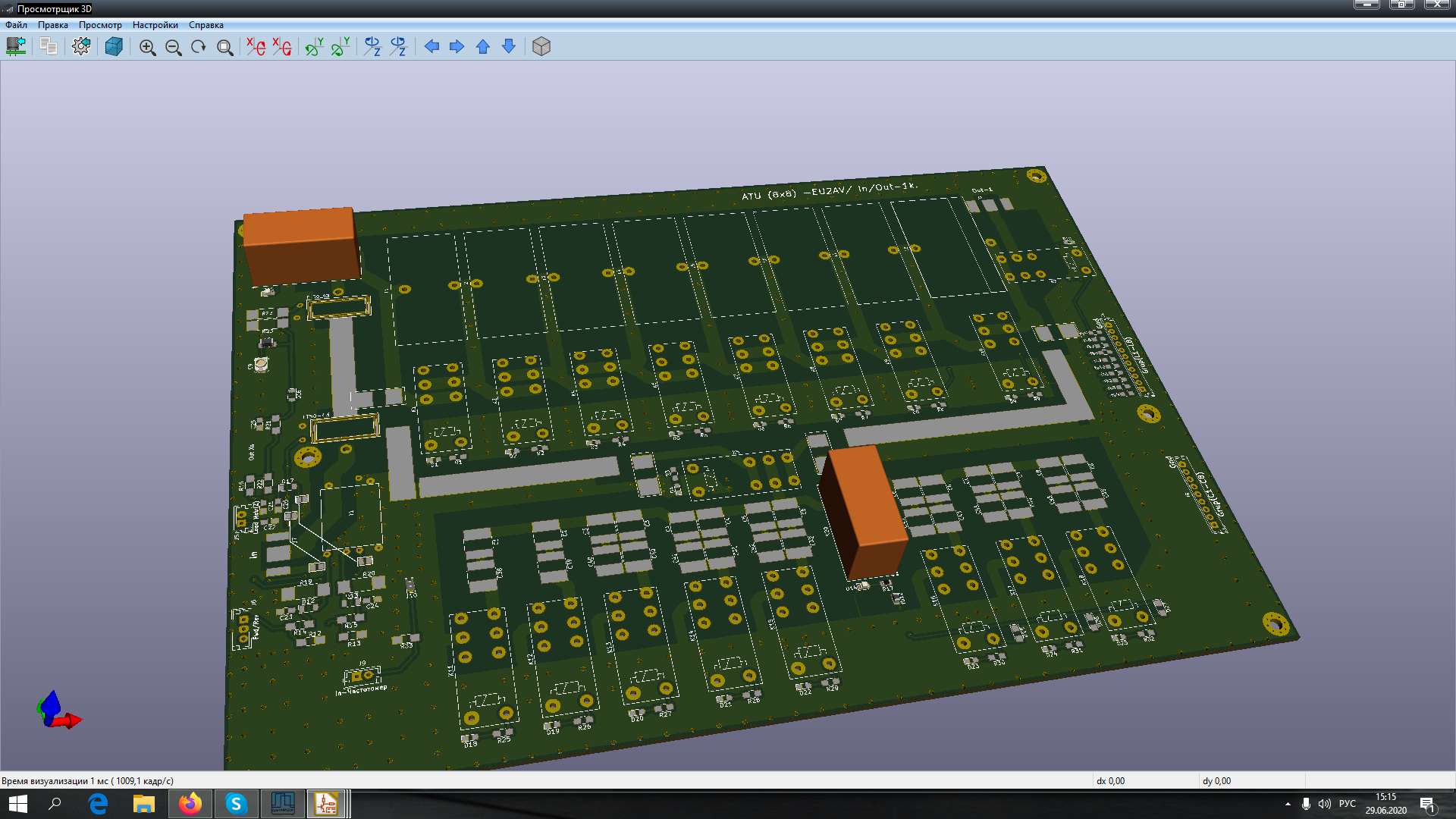Screen dimensions: 1456x819
Task: Redraw the 3D view
Action: click(199, 48)
